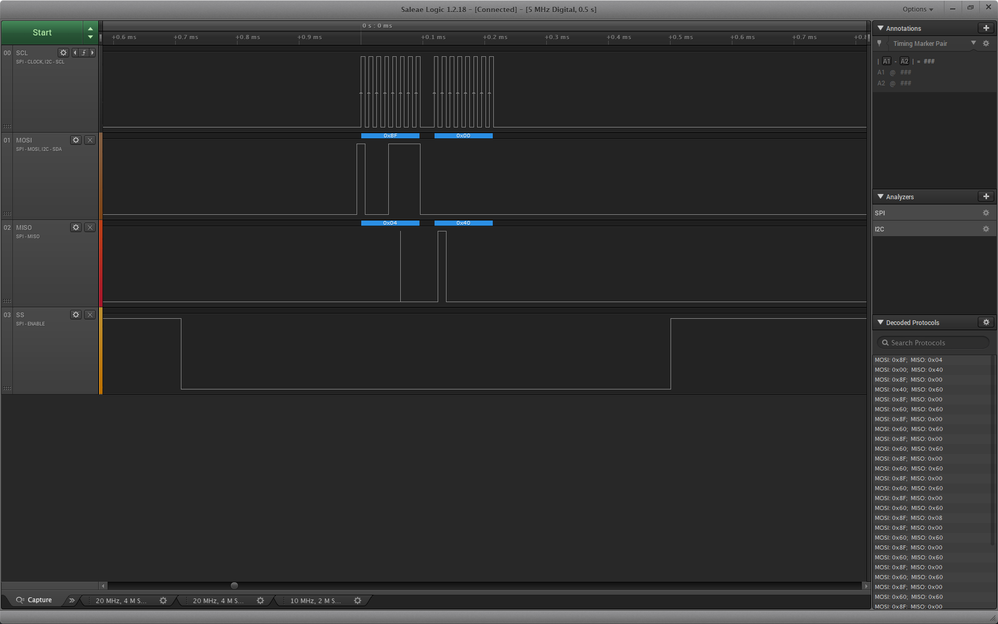Open settings gear of 10 MHz tab
Screen dimensions: 998x624
(358, 600)
